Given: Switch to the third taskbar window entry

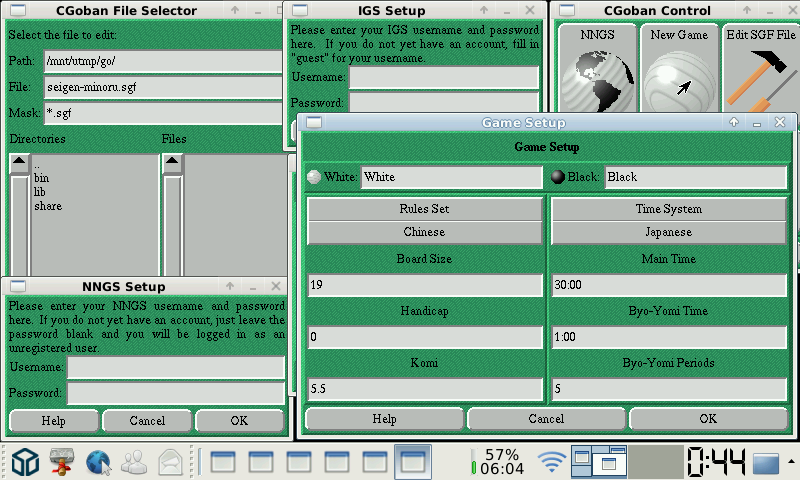Looking at the screenshot, I should [299, 462].
